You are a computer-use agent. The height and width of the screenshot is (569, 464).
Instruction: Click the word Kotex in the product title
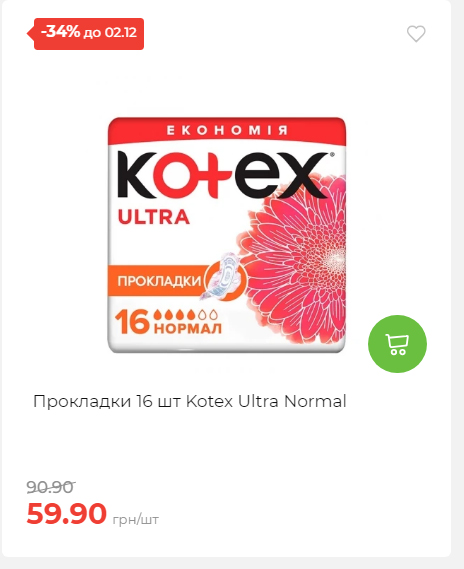[209, 401]
